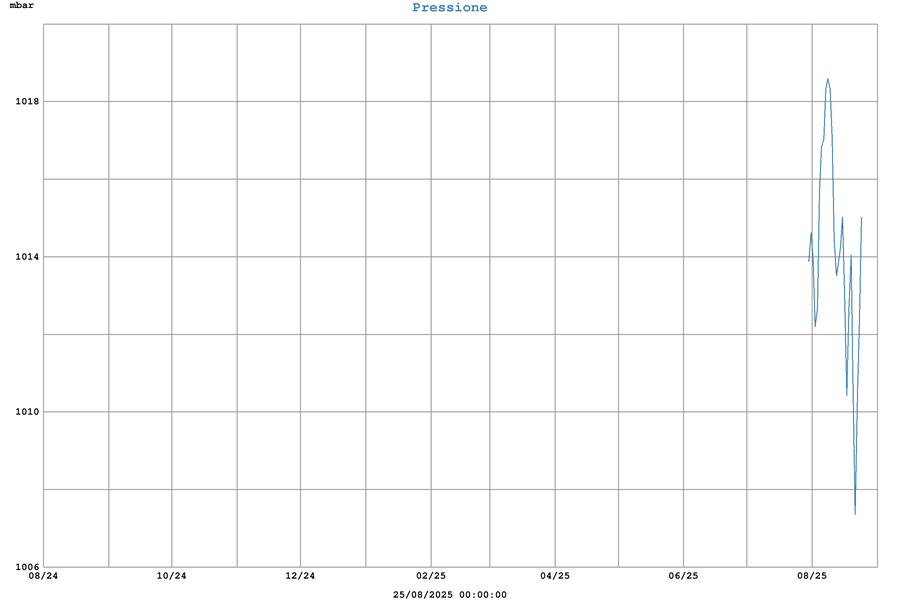
Task: Click the highest peak of the pressure line
Action: (827, 80)
